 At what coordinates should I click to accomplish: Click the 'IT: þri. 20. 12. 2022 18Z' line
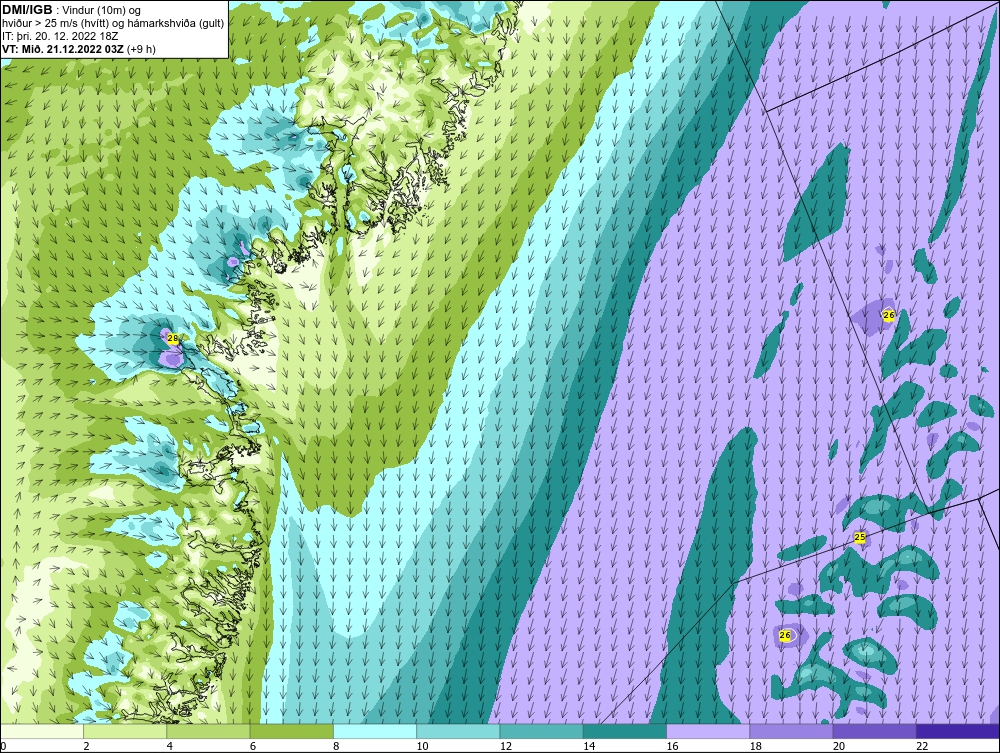pos(60,36)
